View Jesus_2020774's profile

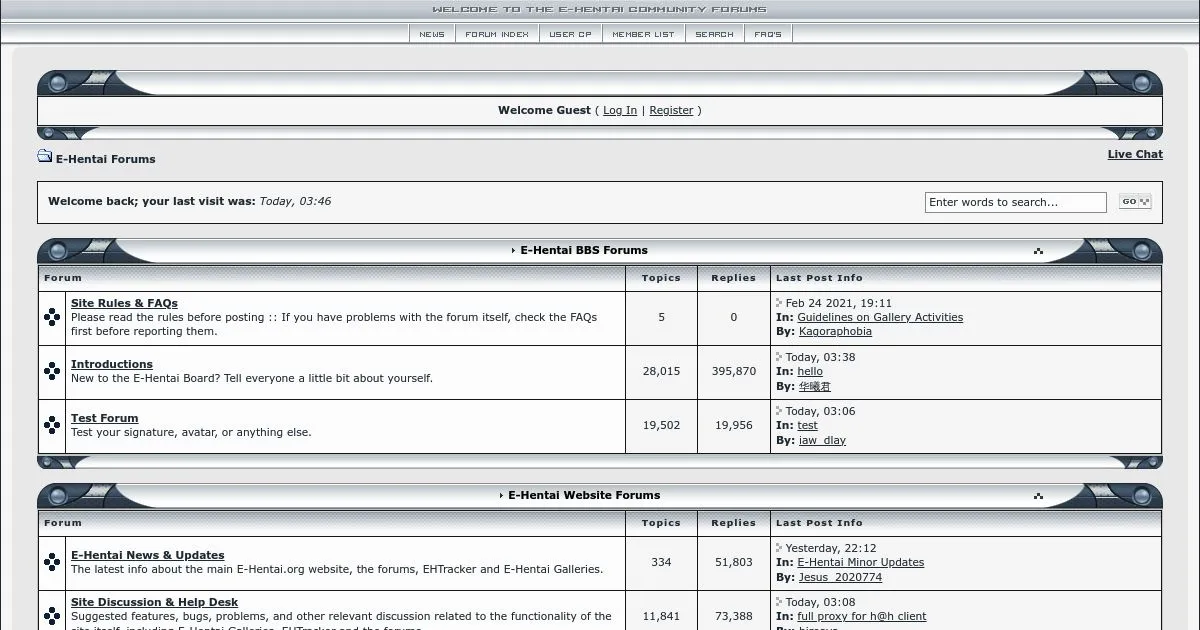pyautogui.click(x=840, y=577)
